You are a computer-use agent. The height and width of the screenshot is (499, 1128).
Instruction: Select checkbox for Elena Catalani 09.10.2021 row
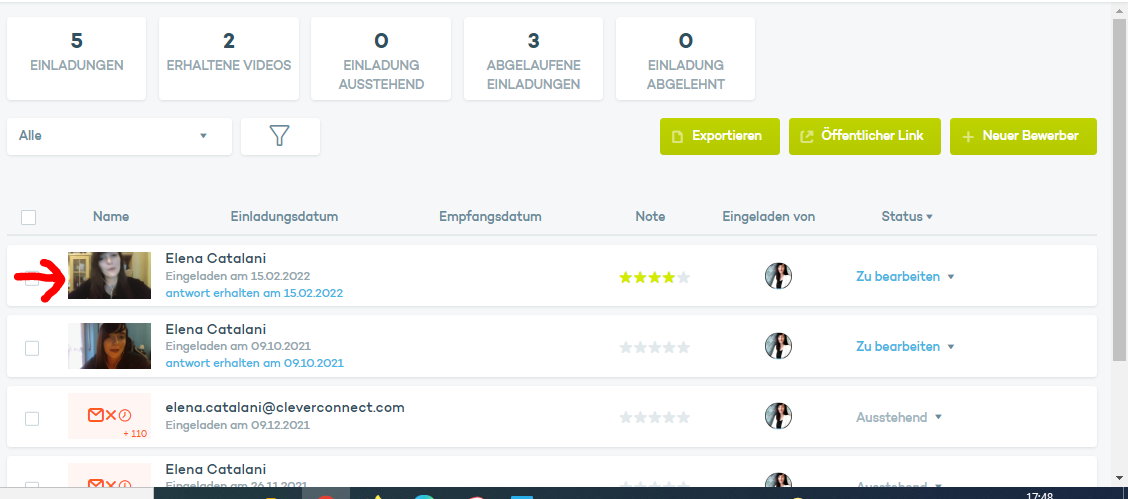[32, 347]
